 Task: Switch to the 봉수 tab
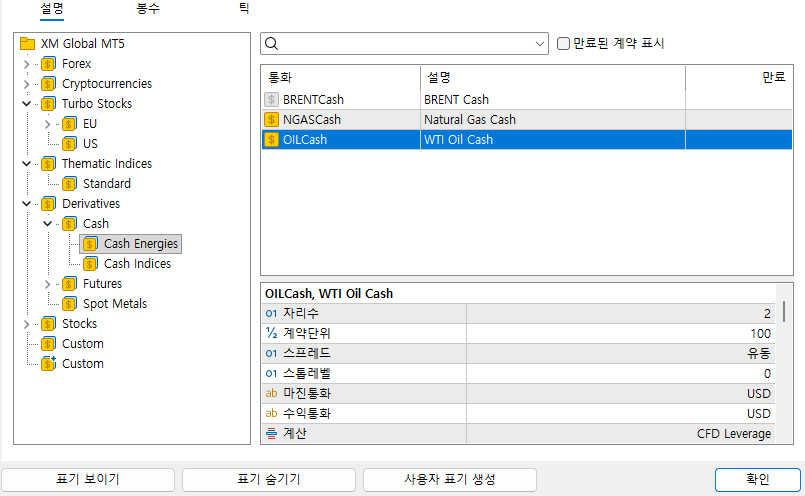(x=147, y=8)
